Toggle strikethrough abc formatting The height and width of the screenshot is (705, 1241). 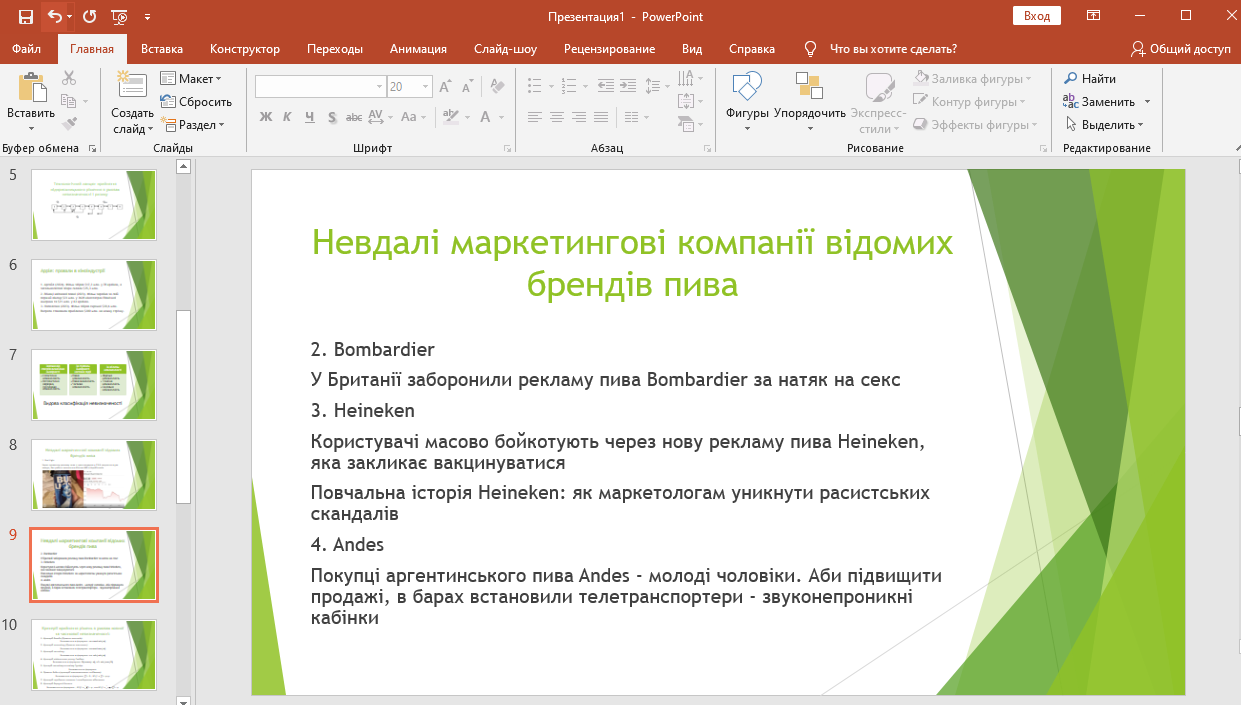(x=354, y=117)
